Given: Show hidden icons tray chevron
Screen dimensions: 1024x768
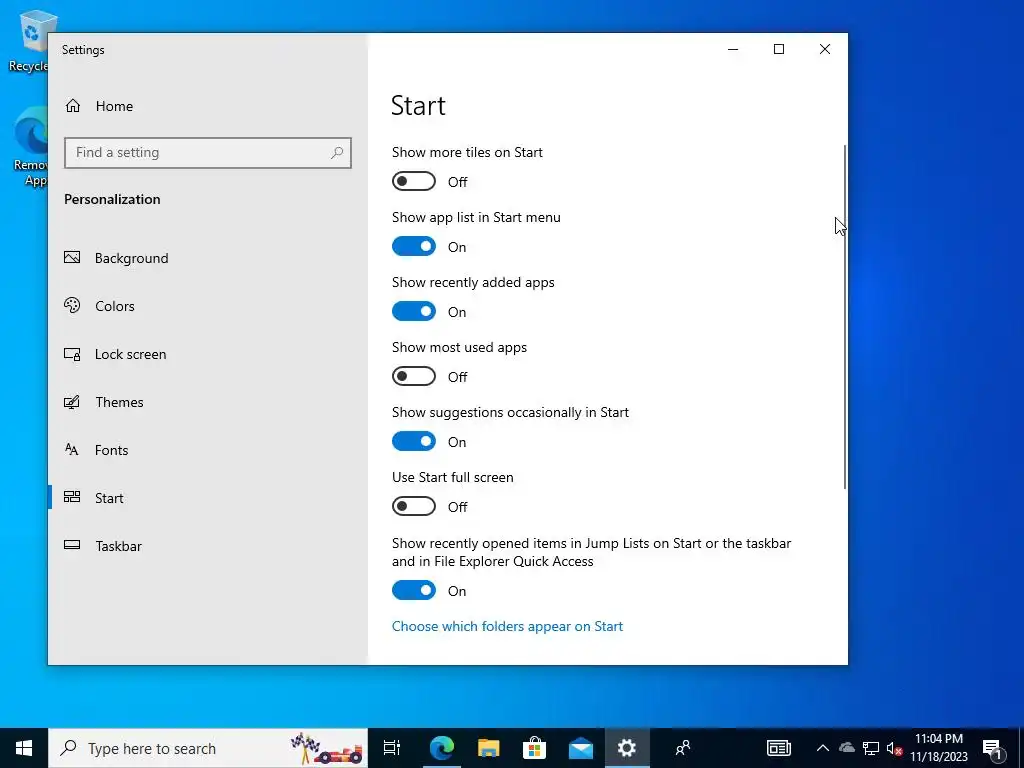Looking at the screenshot, I should coord(822,748).
